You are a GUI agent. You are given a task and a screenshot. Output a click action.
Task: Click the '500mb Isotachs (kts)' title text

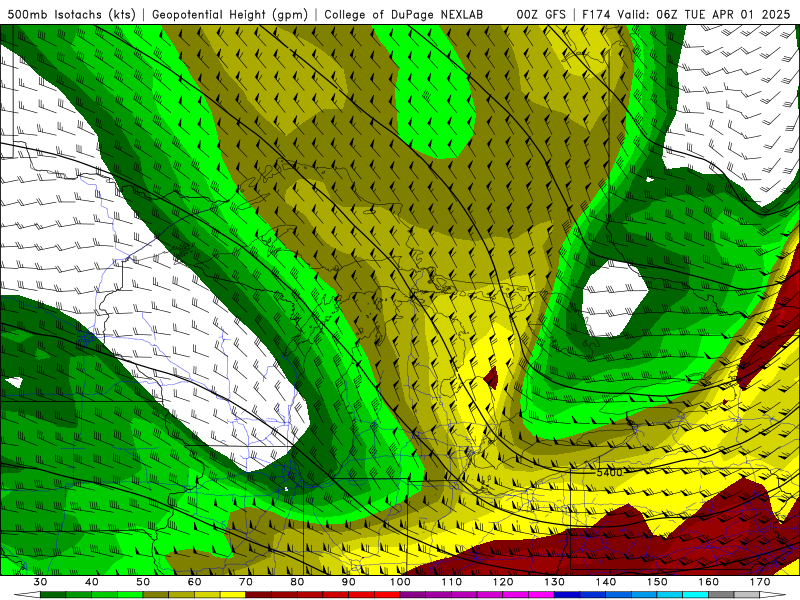(x=71, y=14)
